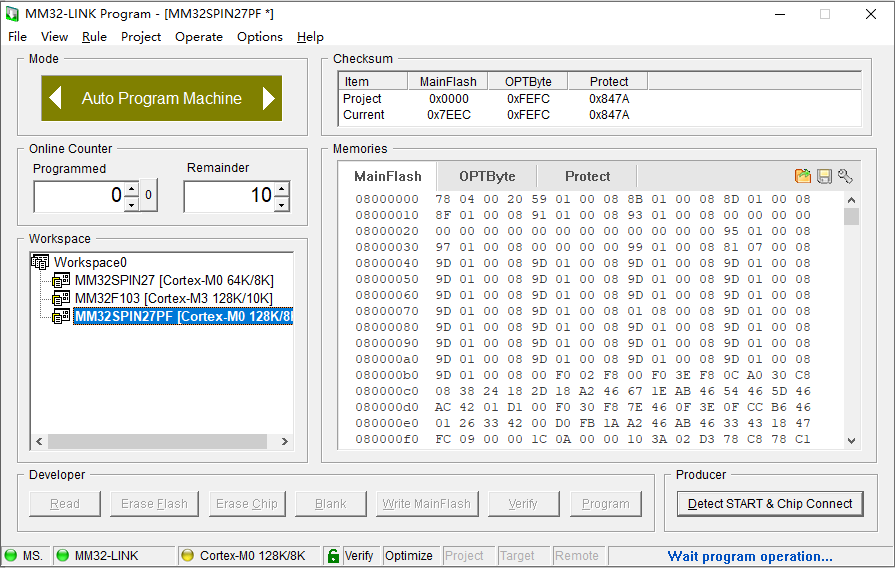The image size is (895, 568).
Task: Select MM32SPIN27PF Cortex-M0 128K project
Action: click(183, 316)
